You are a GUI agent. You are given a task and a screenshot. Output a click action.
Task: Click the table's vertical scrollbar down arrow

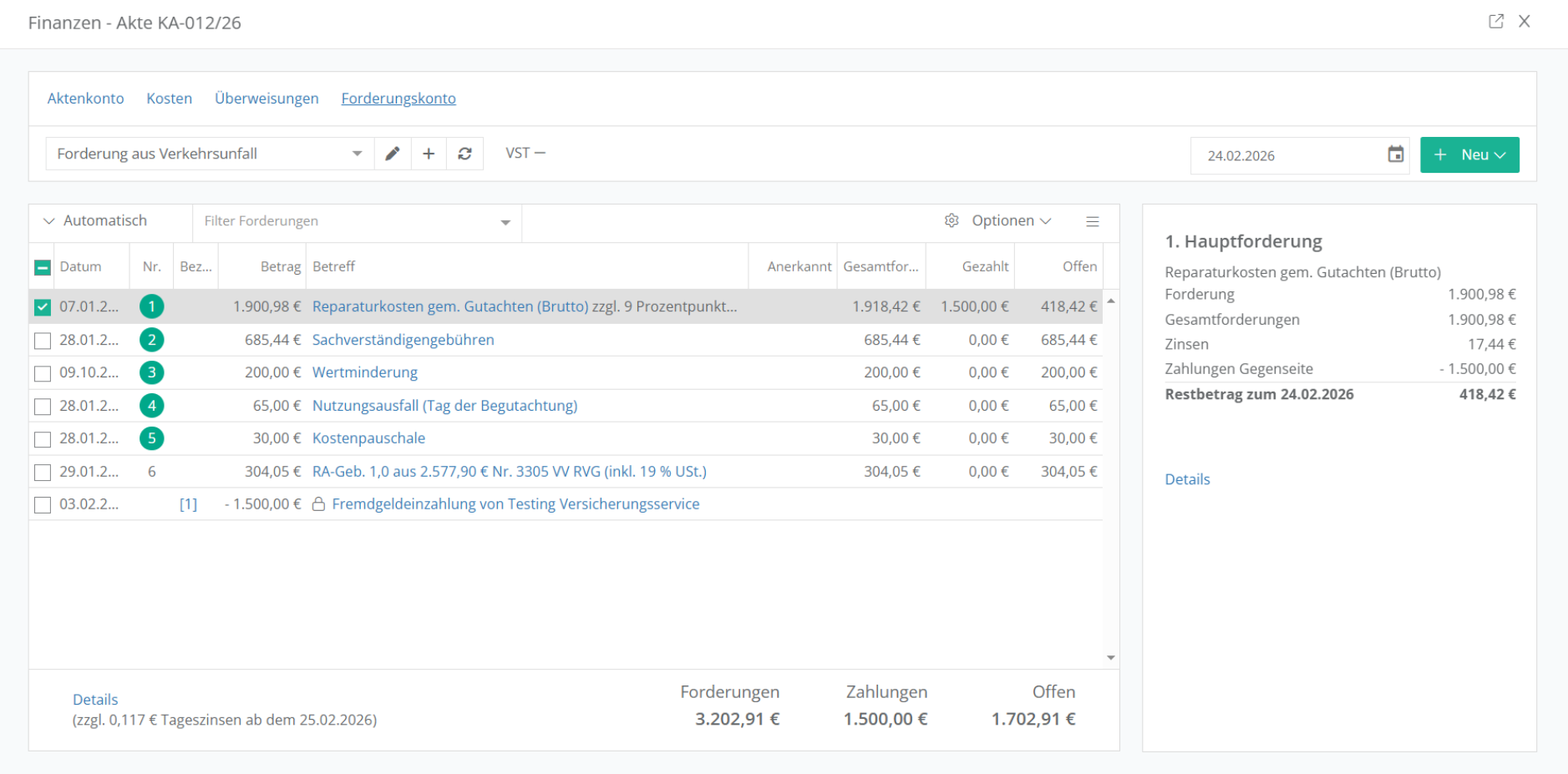[x=1110, y=658]
